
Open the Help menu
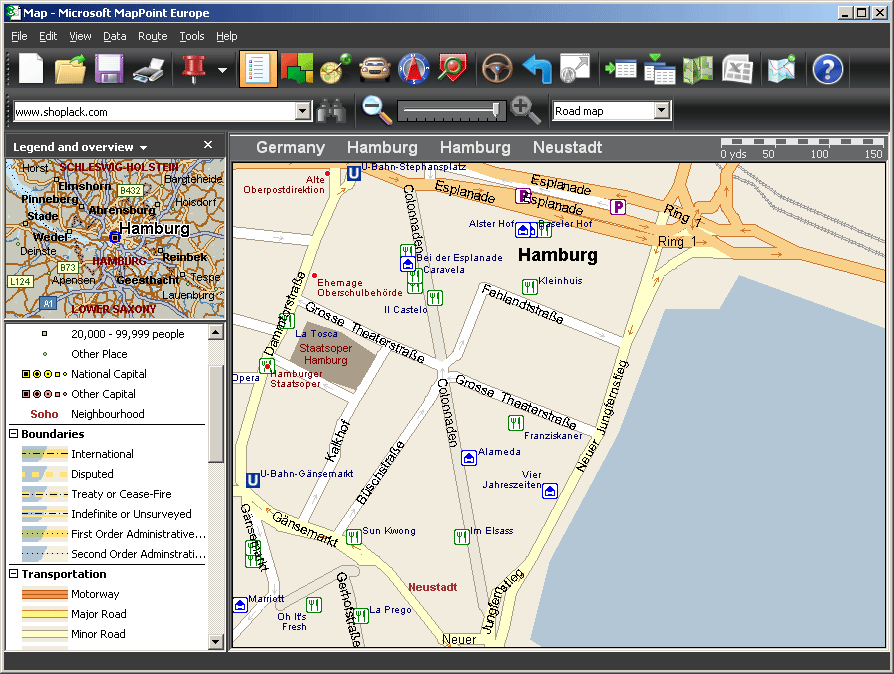point(226,36)
